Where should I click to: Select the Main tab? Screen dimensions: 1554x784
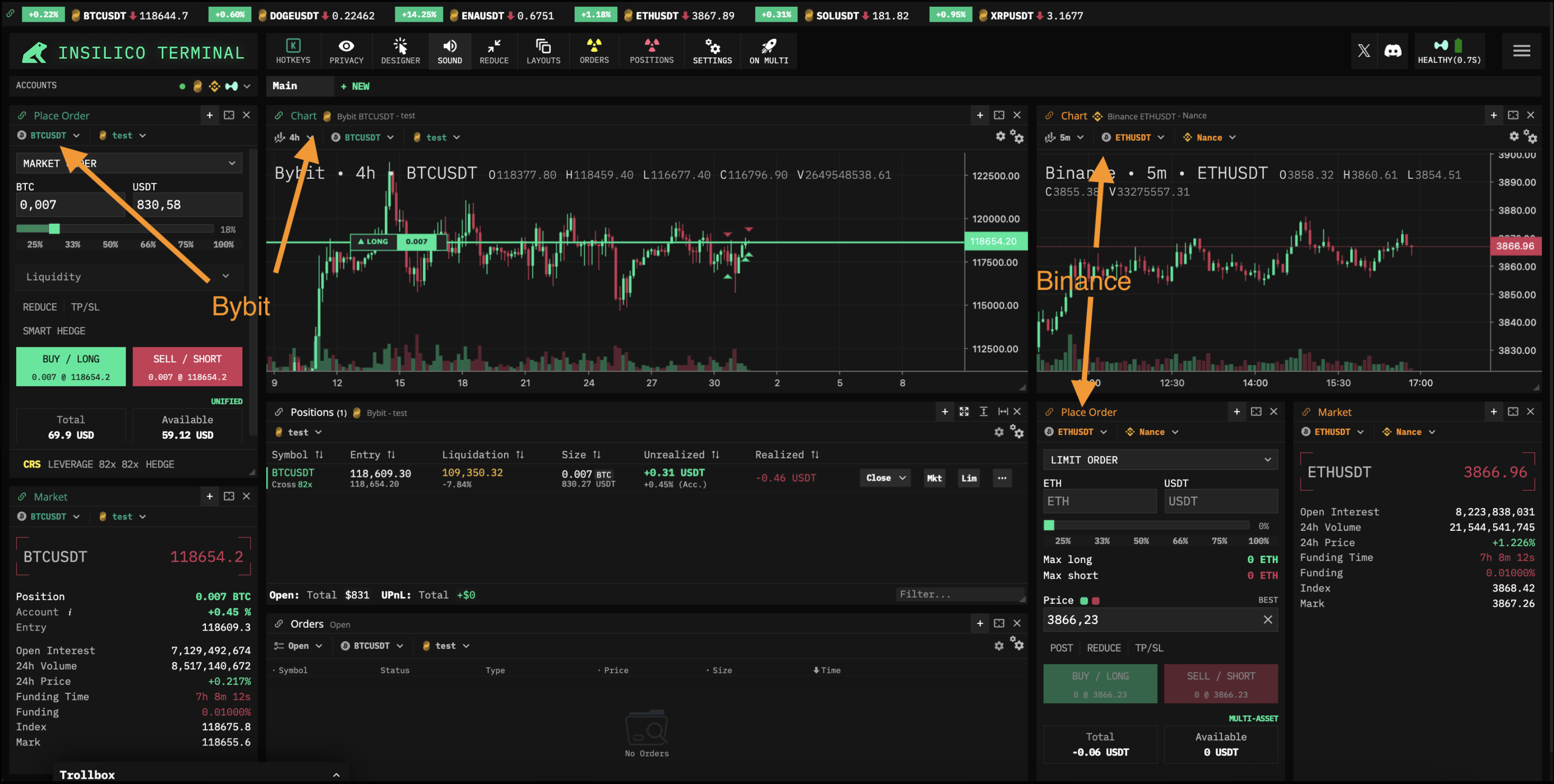pos(285,86)
